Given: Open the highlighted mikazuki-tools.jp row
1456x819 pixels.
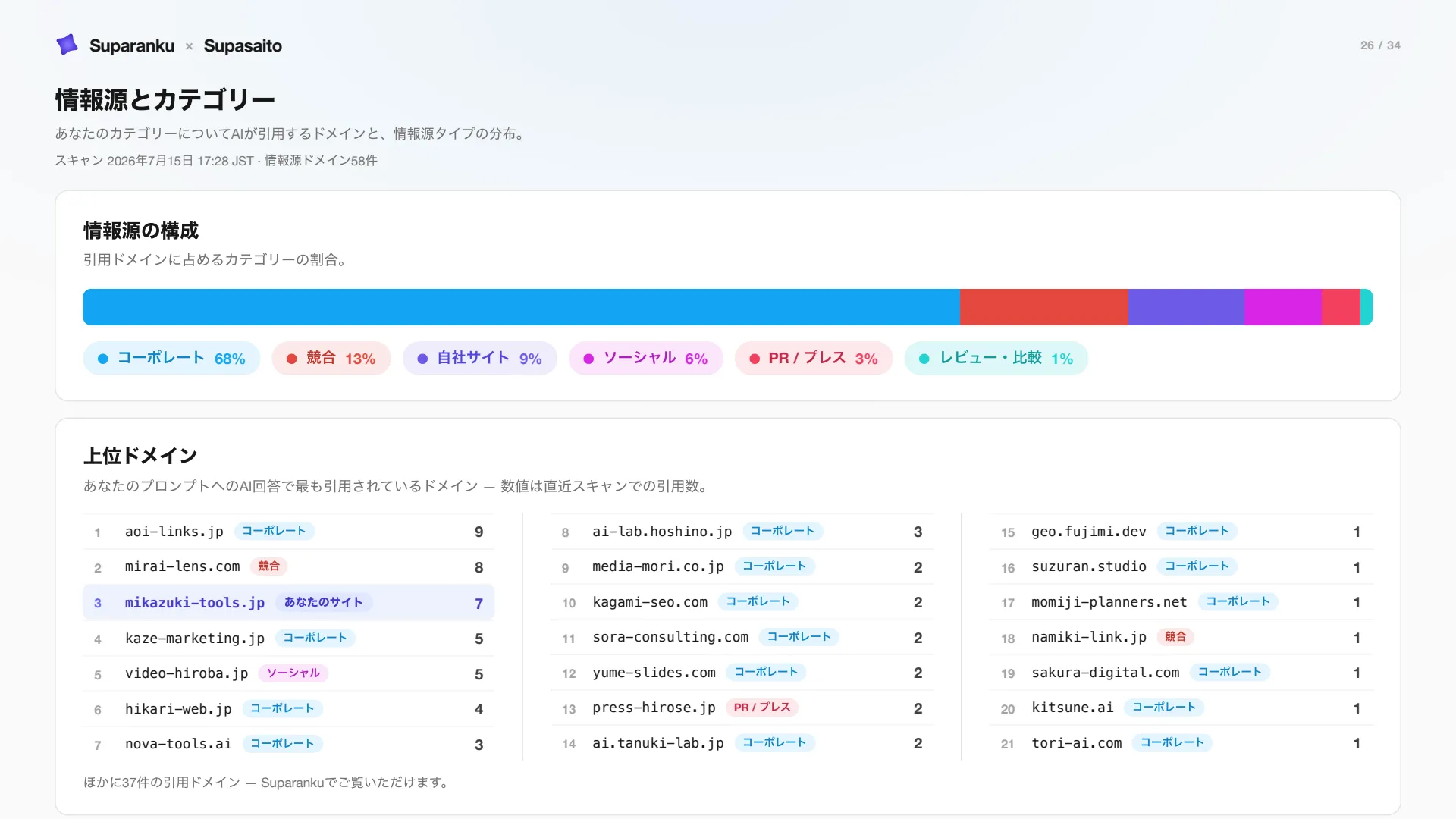Looking at the screenshot, I should point(289,603).
